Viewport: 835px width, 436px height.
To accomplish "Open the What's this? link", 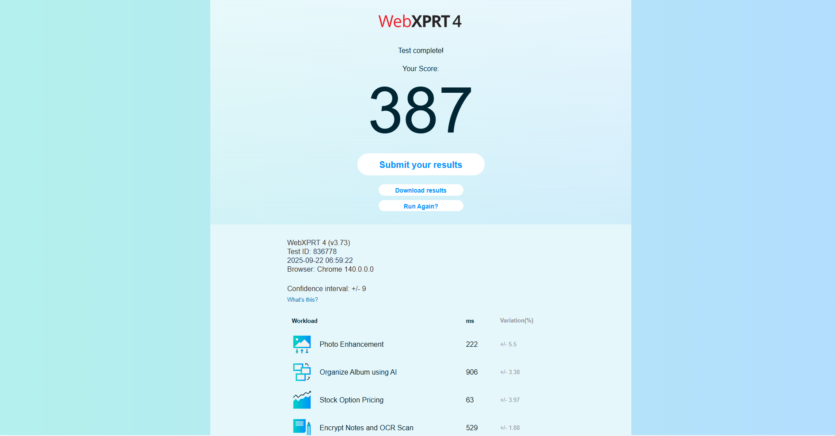I will click(302, 300).
